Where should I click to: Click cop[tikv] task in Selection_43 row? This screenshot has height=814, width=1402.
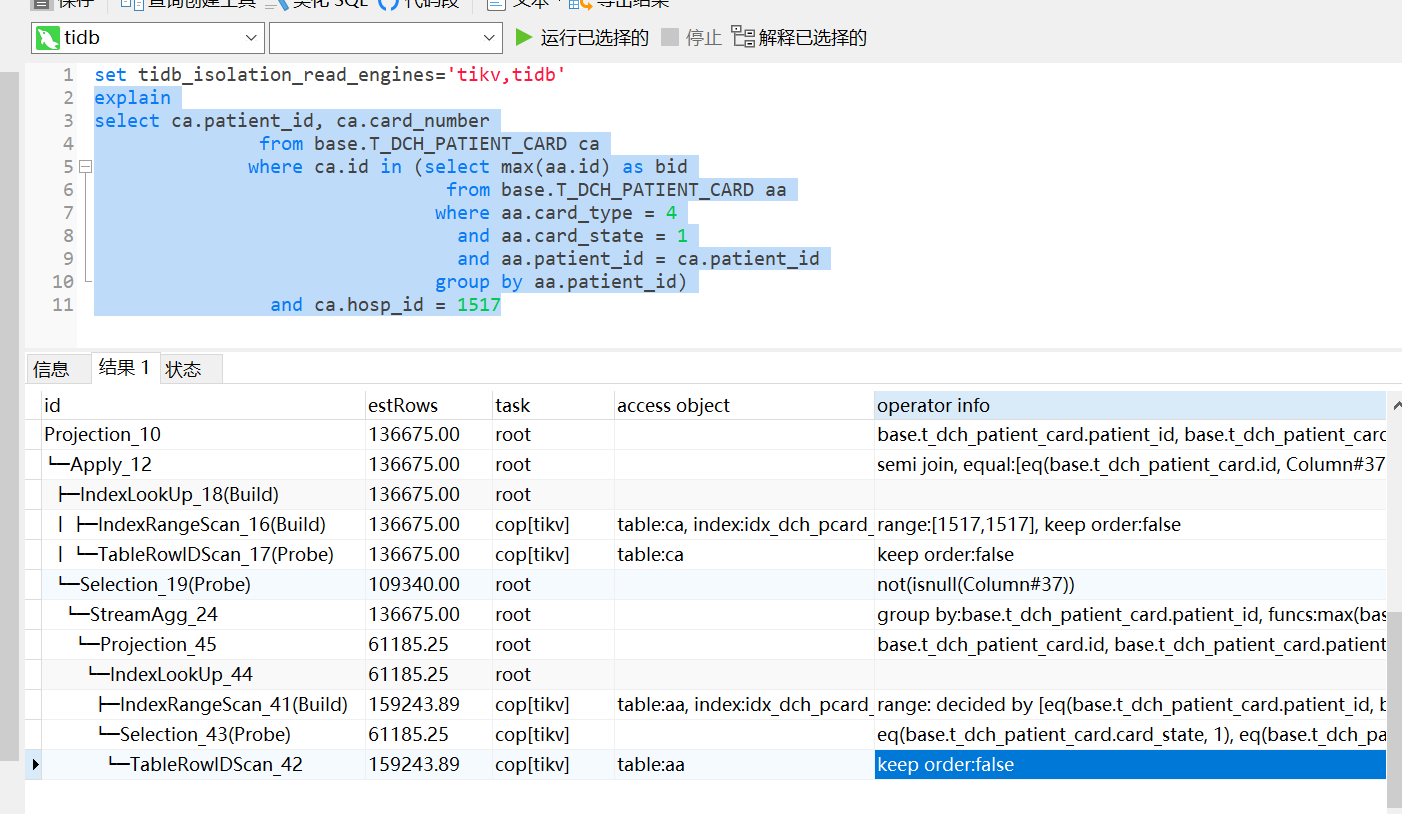(x=553, y=734)
